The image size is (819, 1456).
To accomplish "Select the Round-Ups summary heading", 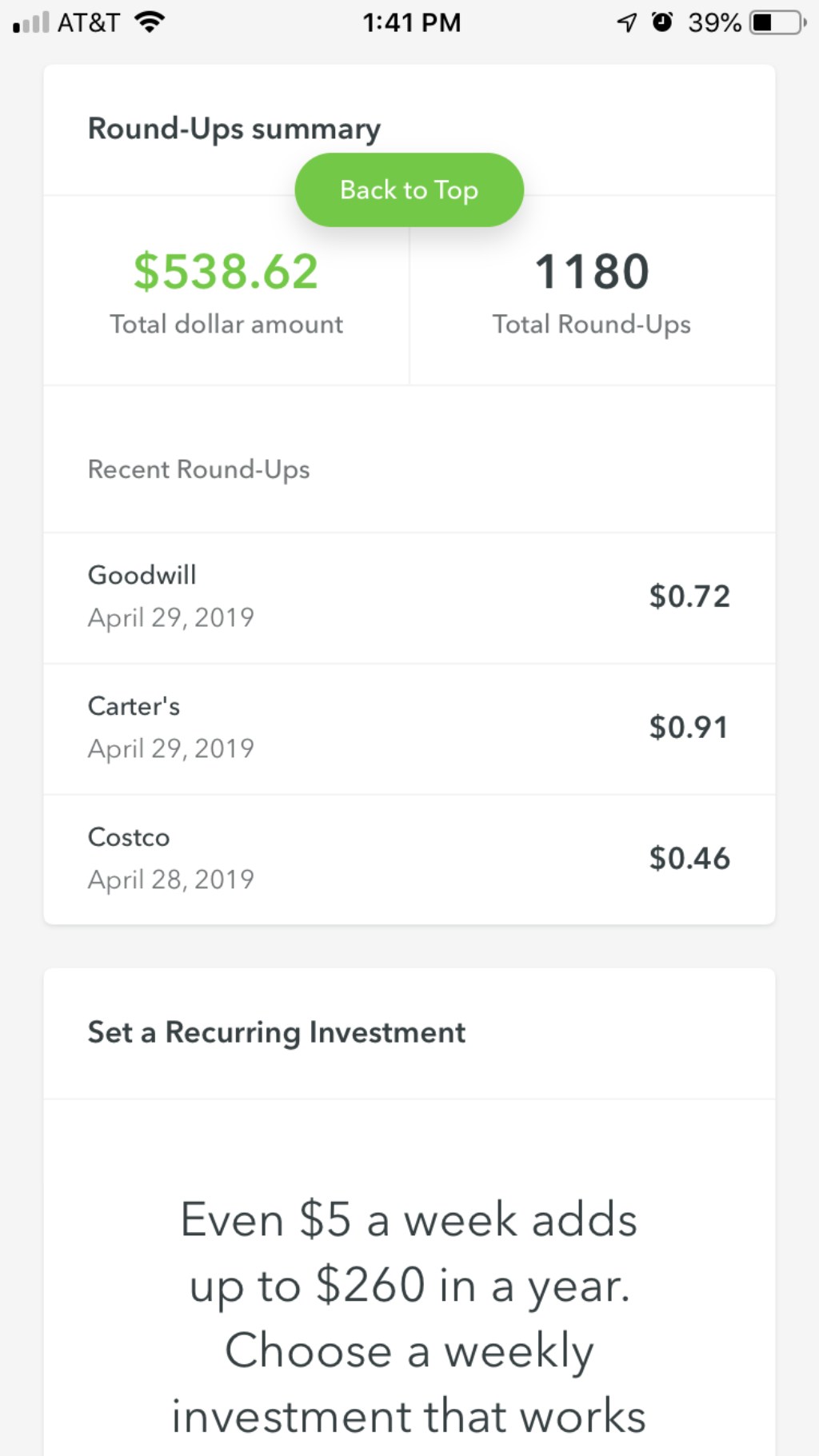I will (x=234, y=129).
